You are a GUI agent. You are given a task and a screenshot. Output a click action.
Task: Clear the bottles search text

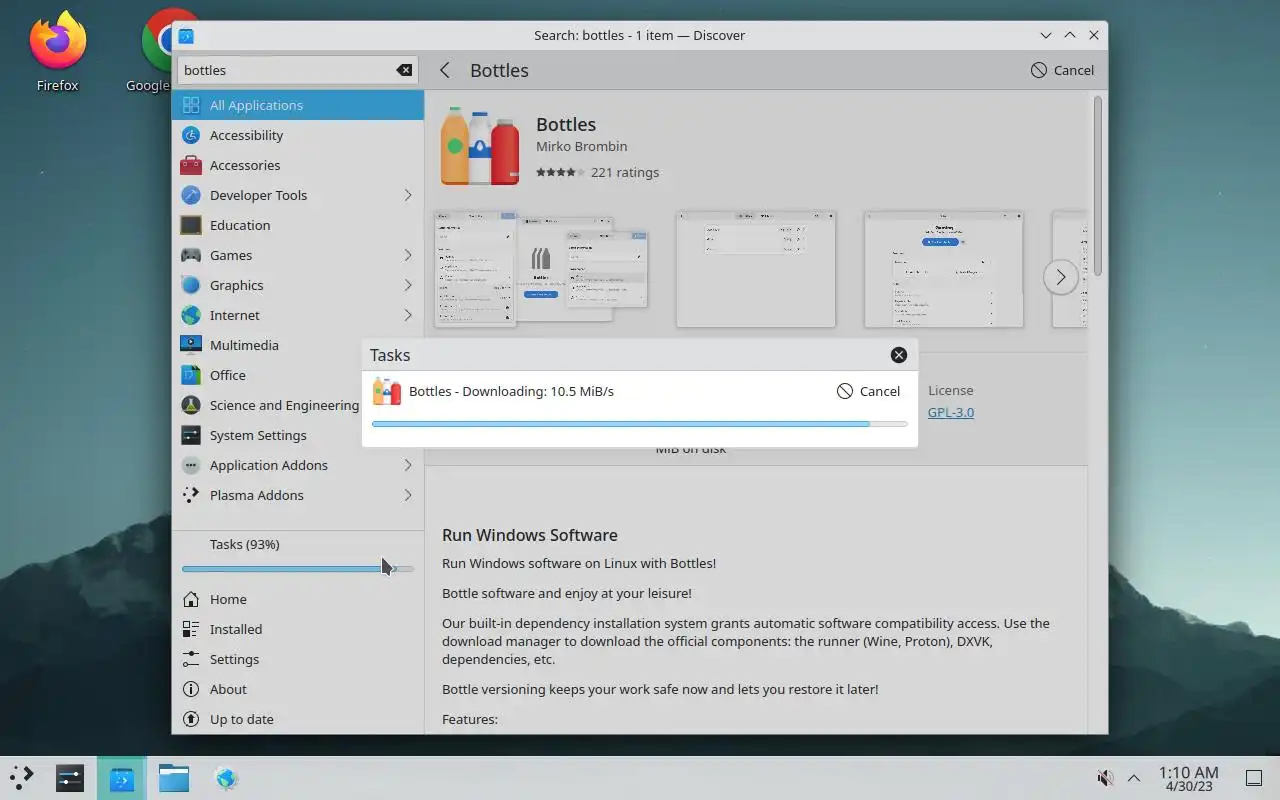coord(404,70)
